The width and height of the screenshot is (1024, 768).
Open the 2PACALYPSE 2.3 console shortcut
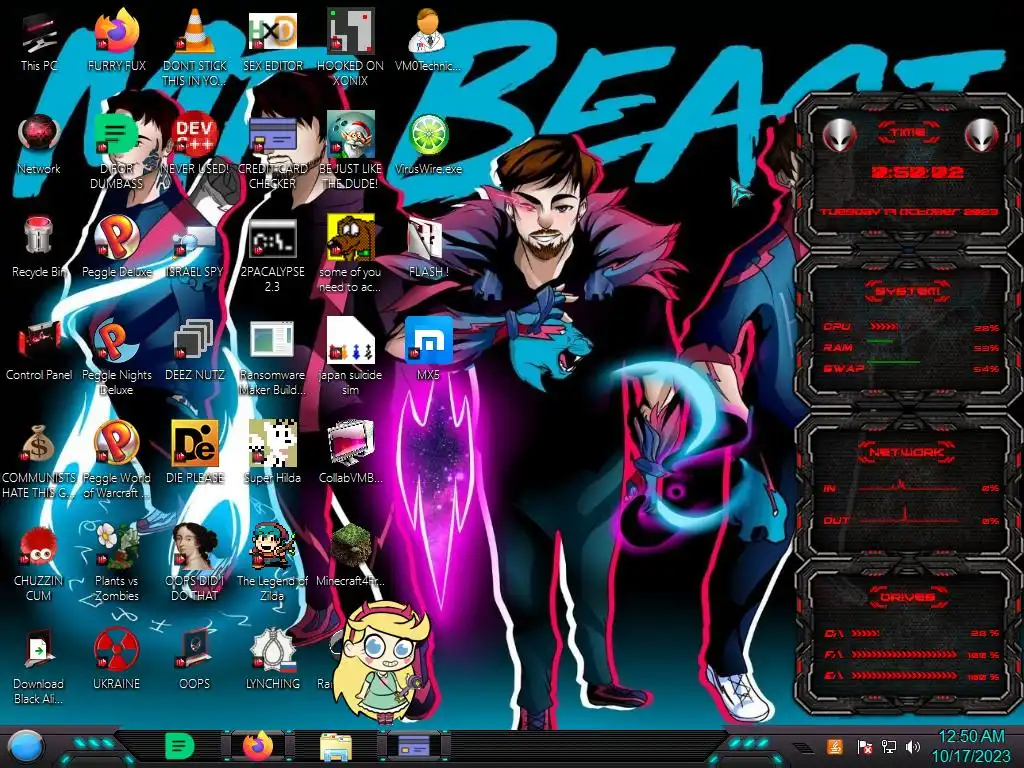272,255
